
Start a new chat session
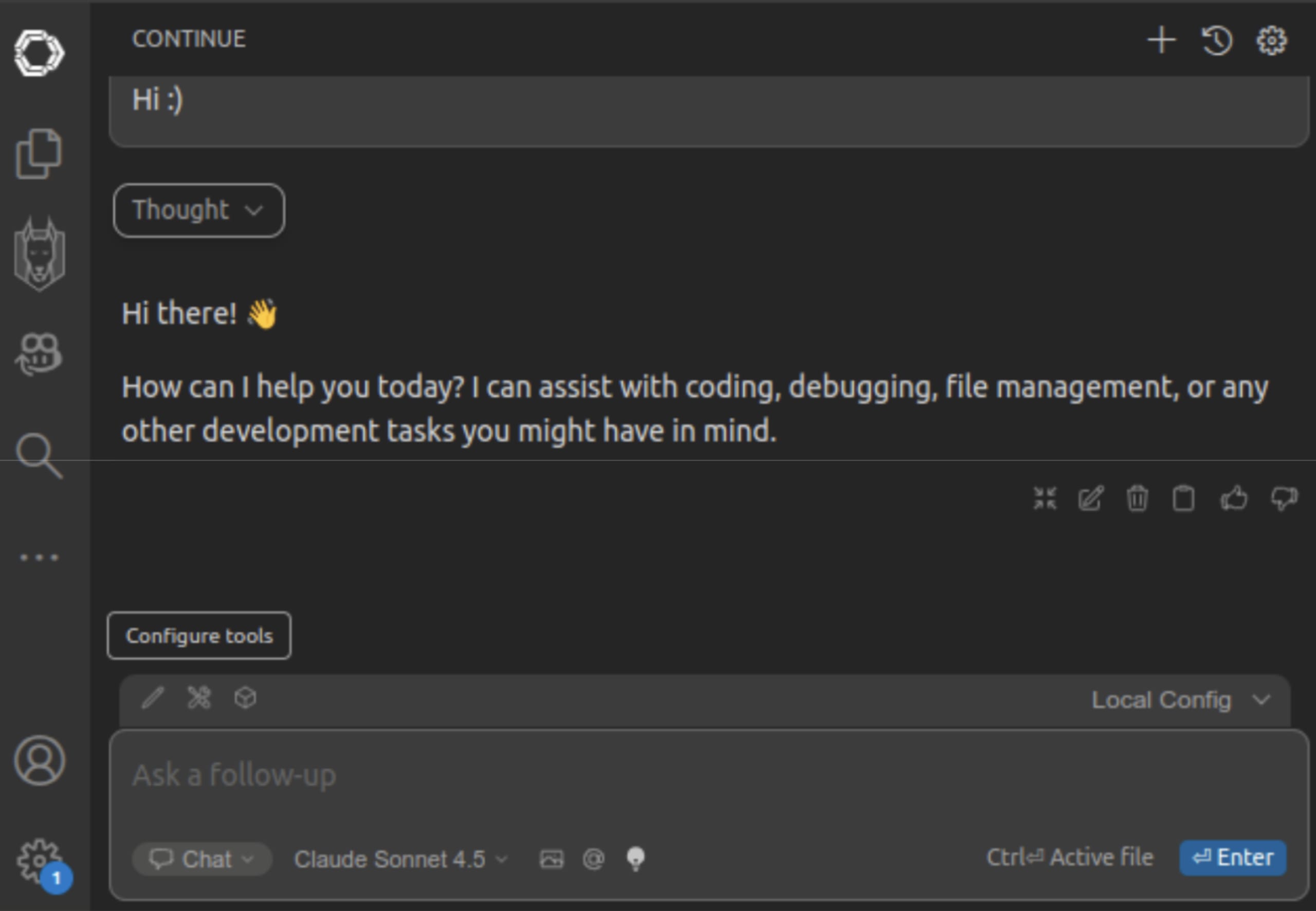tap(1162, 40)
